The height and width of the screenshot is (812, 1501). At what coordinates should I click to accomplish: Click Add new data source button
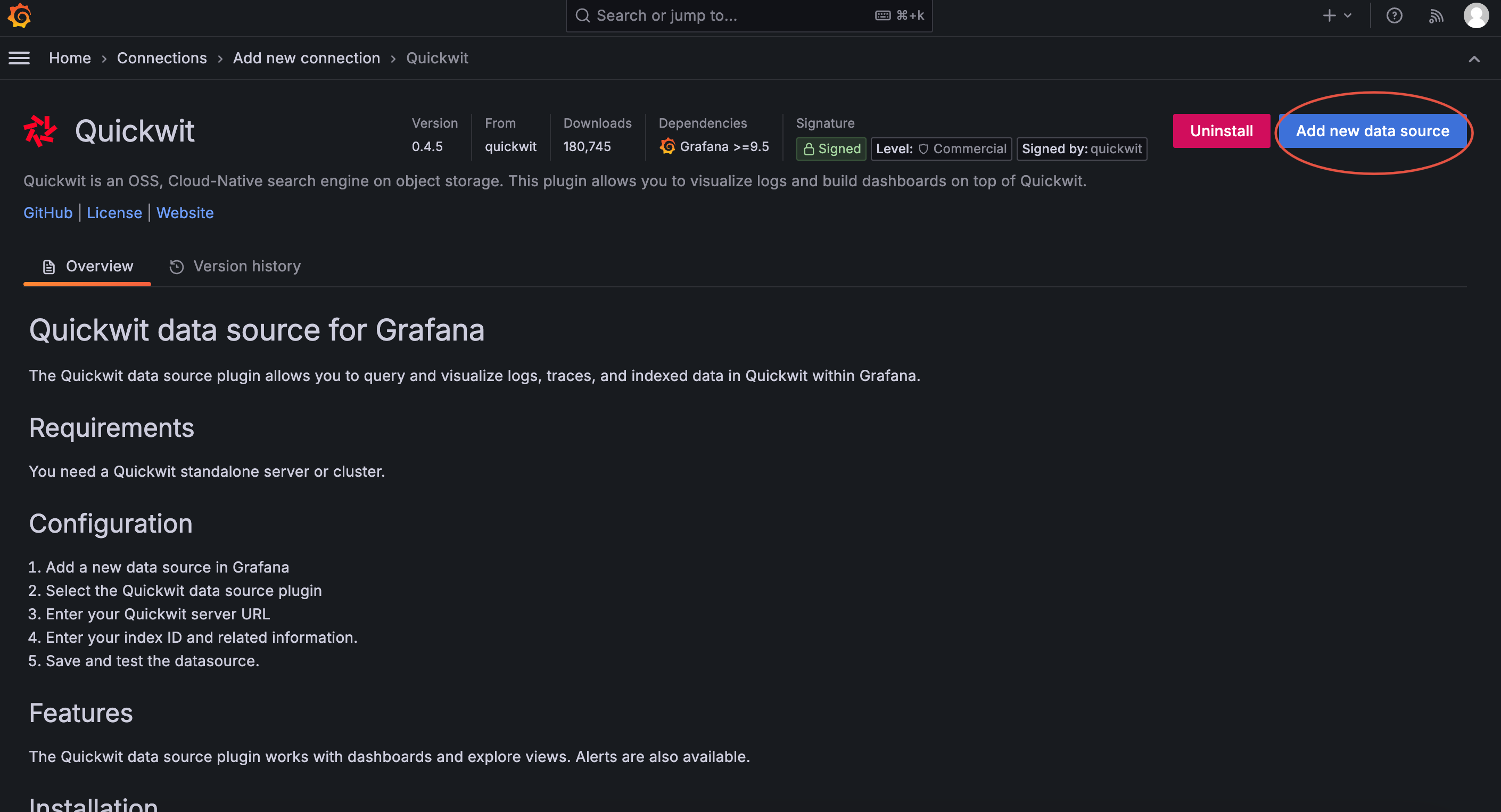click(x=1372, y=131)
